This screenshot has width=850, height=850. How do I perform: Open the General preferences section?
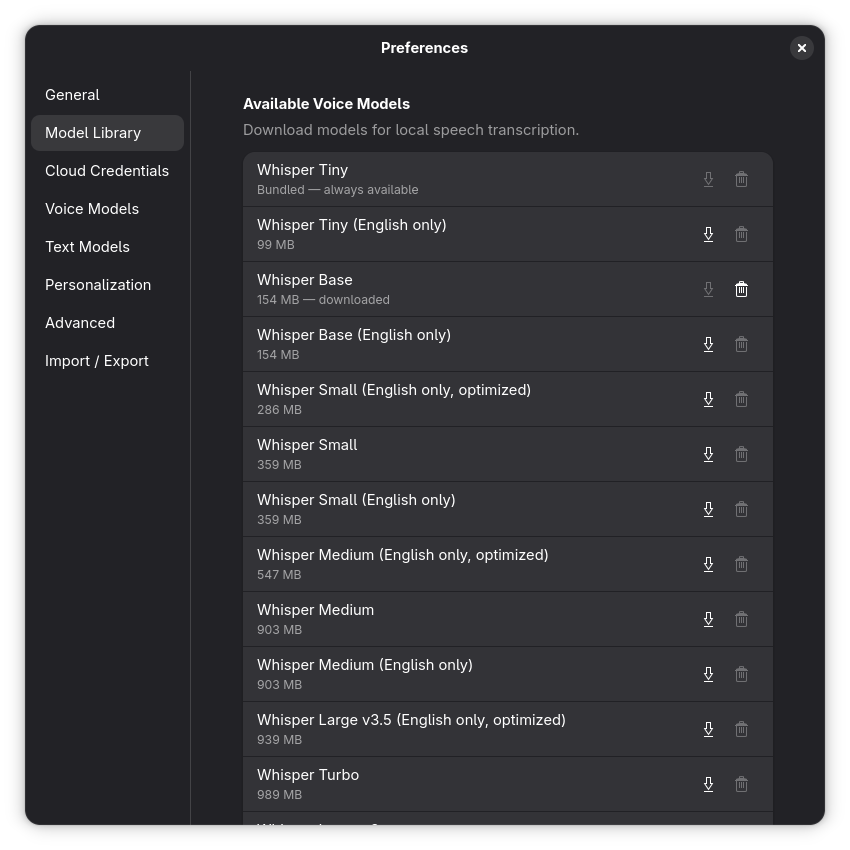[72, 95]
